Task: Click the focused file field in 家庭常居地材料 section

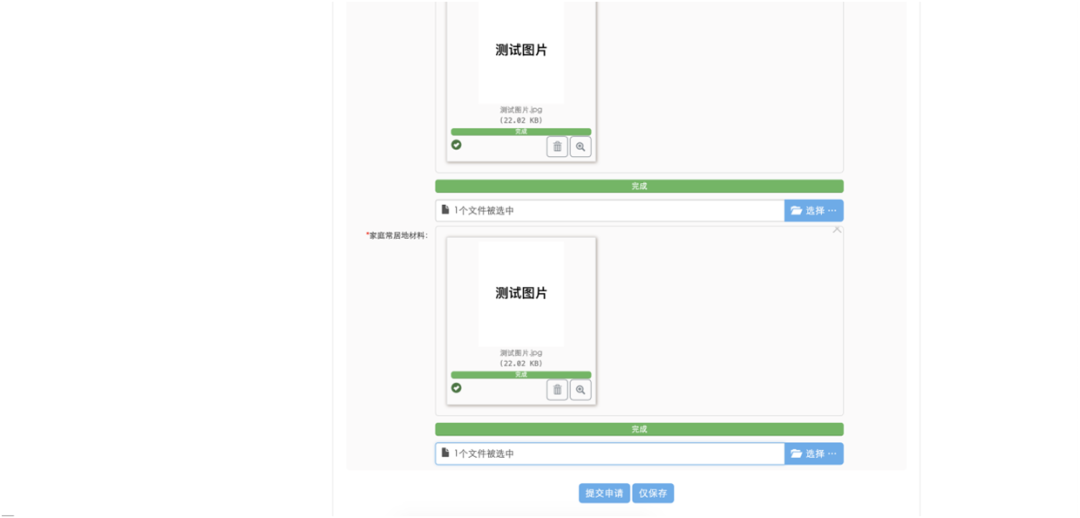Action: pyautogui.click(x=610, y=454)
